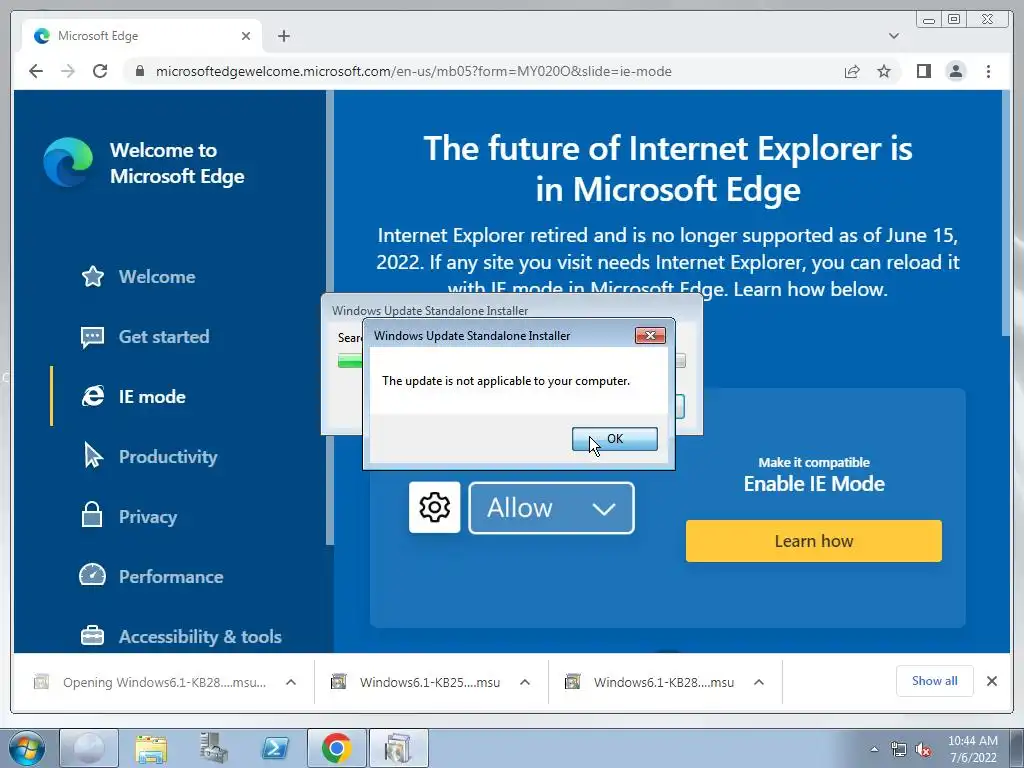Click the browser forward arrow
The height and width of the screenshot is (768, 1024).
[x=68, y=71]
